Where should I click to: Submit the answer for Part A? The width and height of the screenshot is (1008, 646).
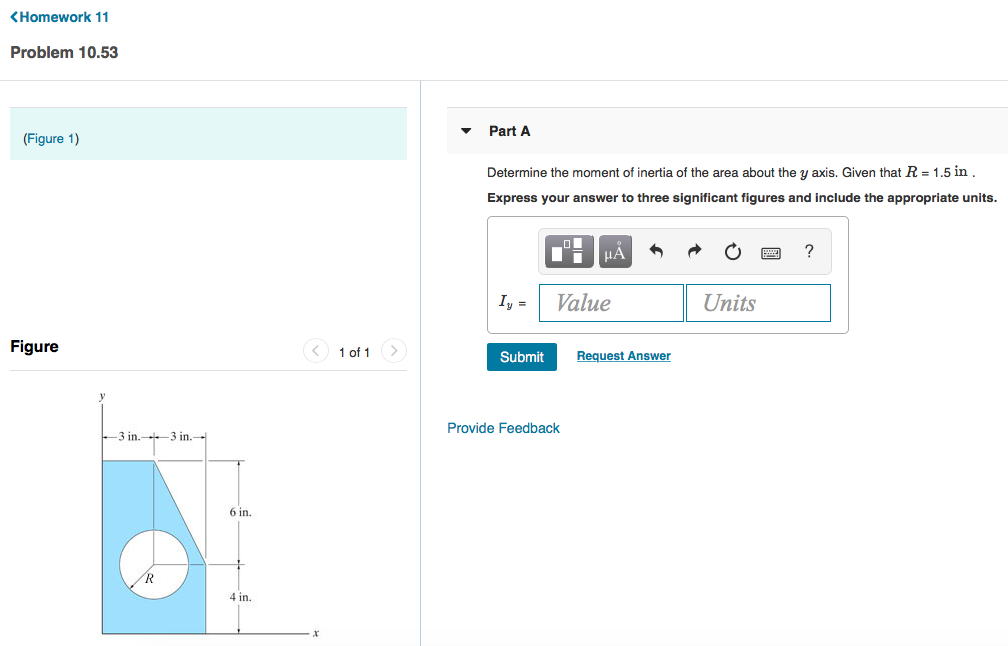pyautogui.click(x=521, y=356)
